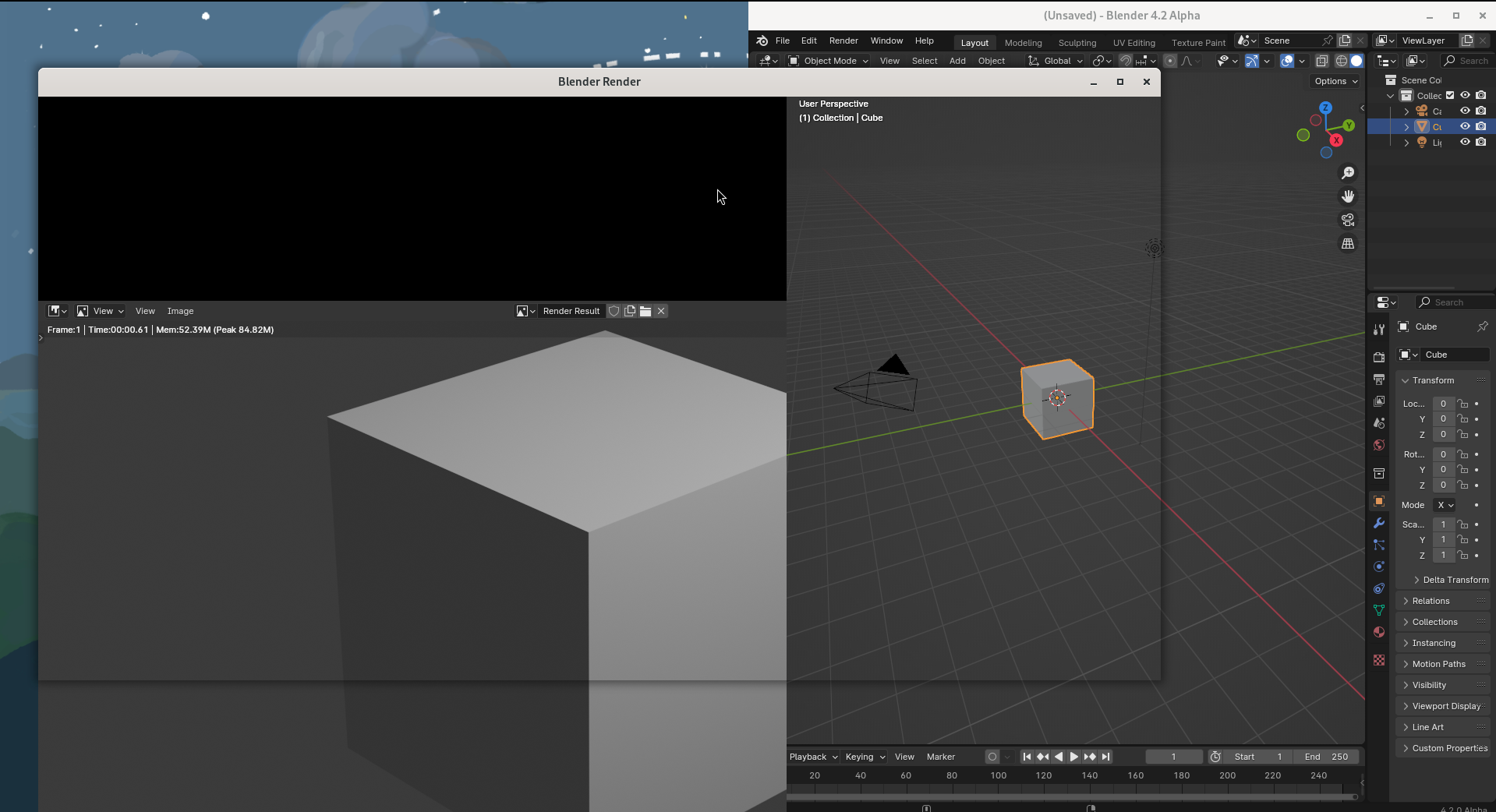Open the World properties globe icon
Image resolution: width=1496 pixels, height=812 pixels.
point(1379,445)
